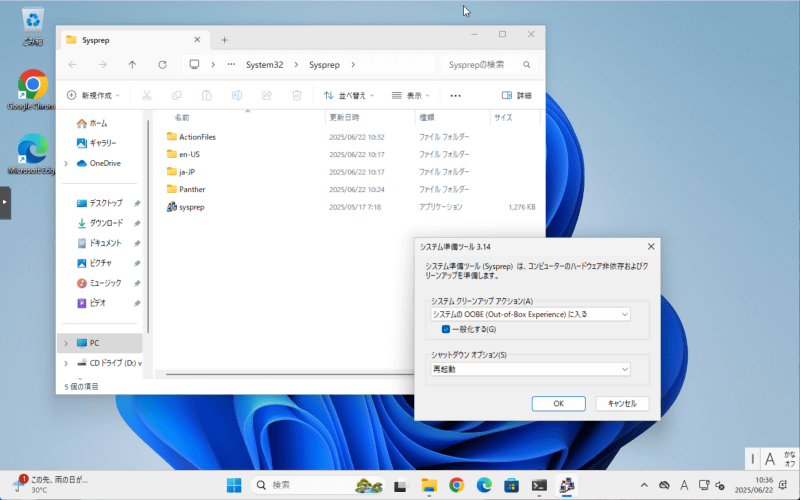Go back with the left arrow in Explorer

click(72, 65)
